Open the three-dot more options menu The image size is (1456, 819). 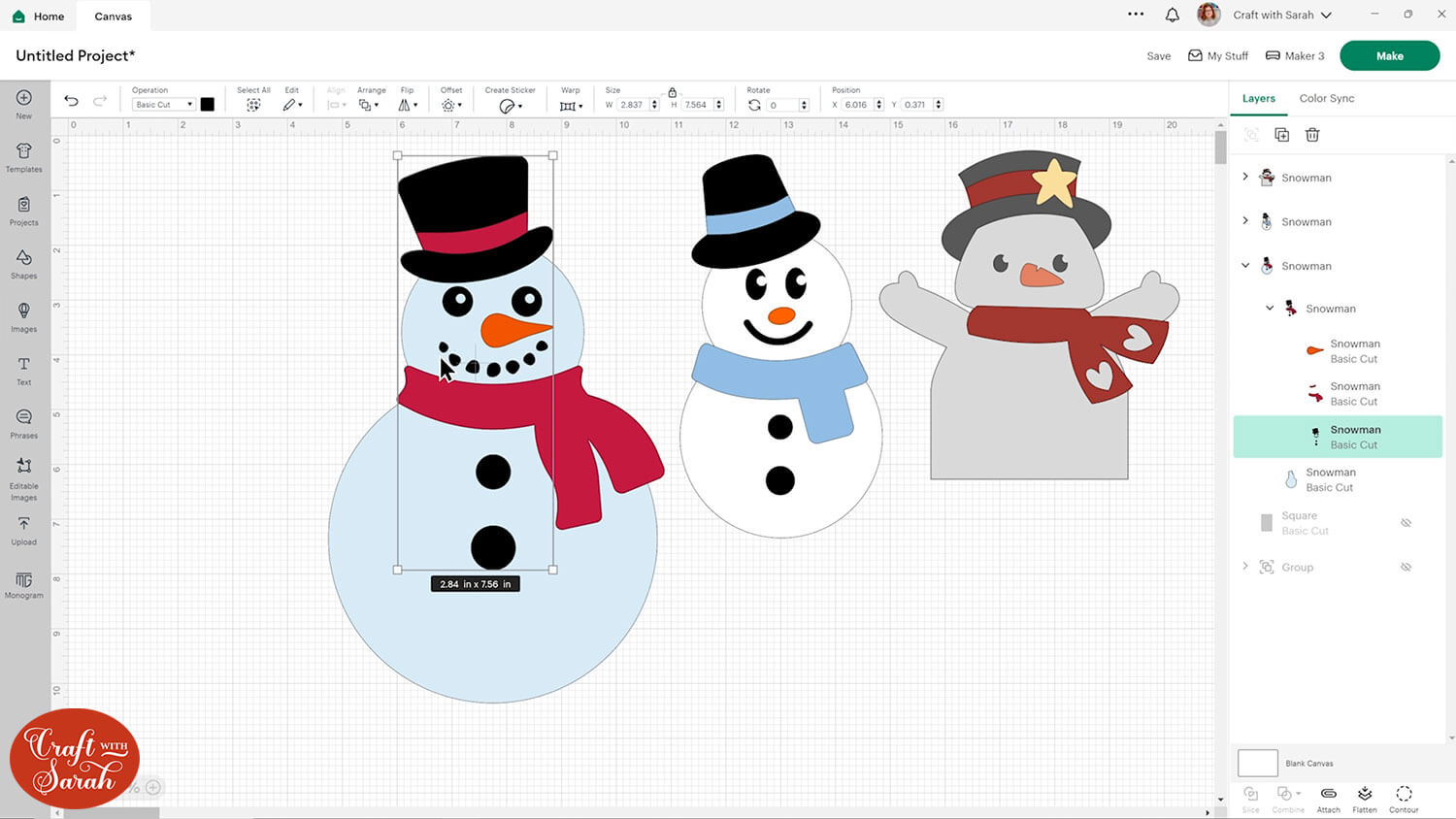[x=1136, y=15]
